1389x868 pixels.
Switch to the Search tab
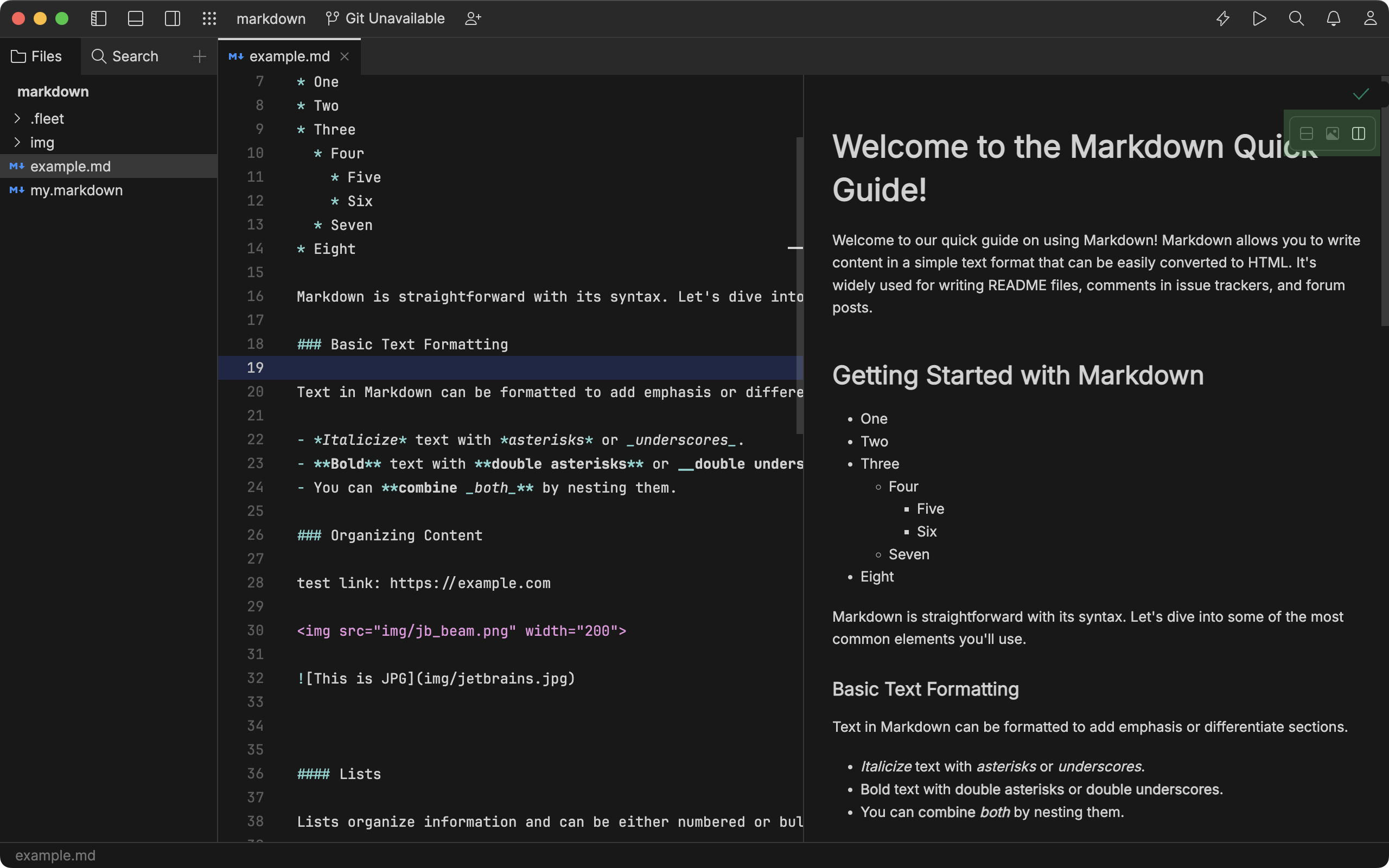125,56
